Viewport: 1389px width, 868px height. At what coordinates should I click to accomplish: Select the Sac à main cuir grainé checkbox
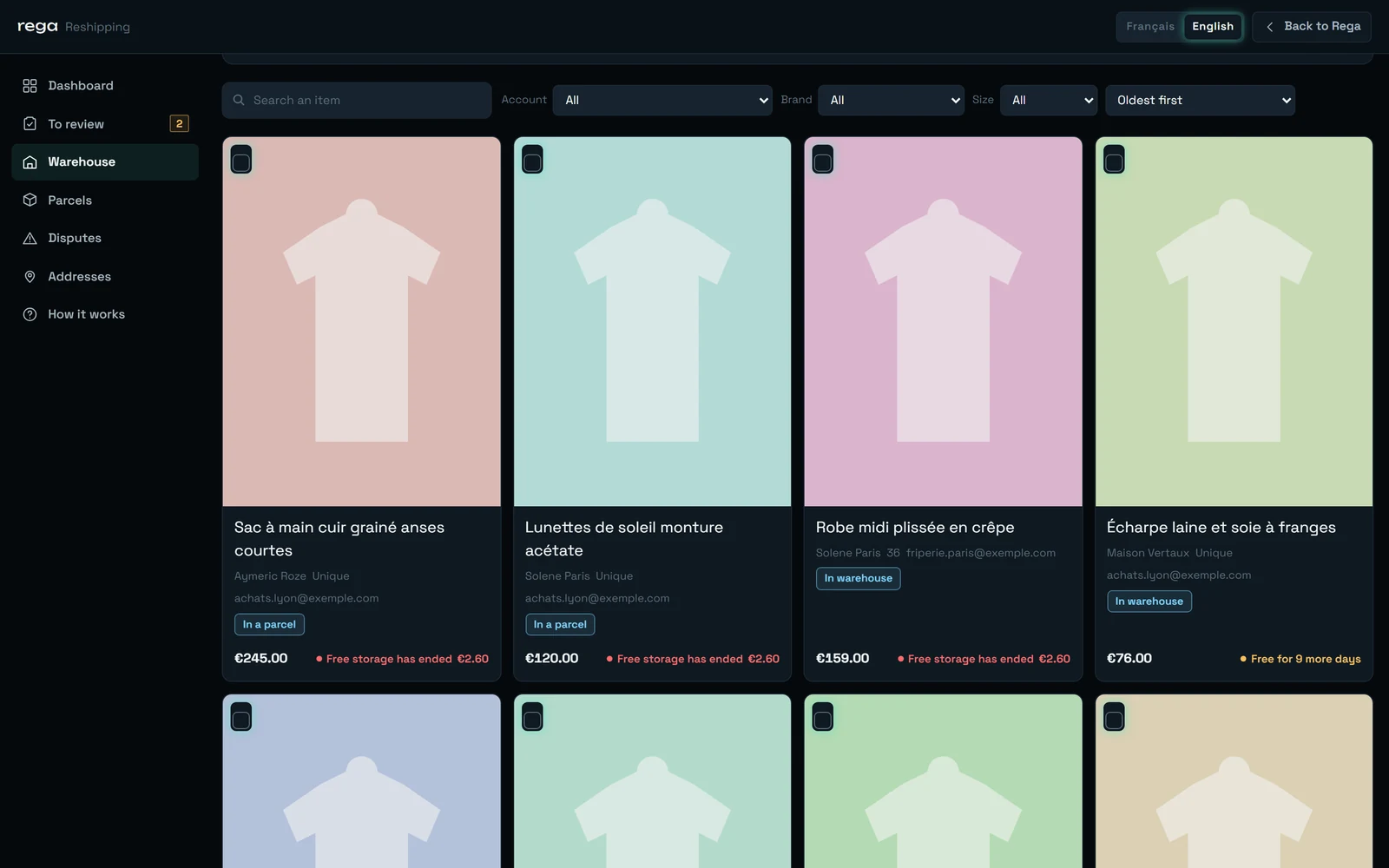click(x=241, y=161)
